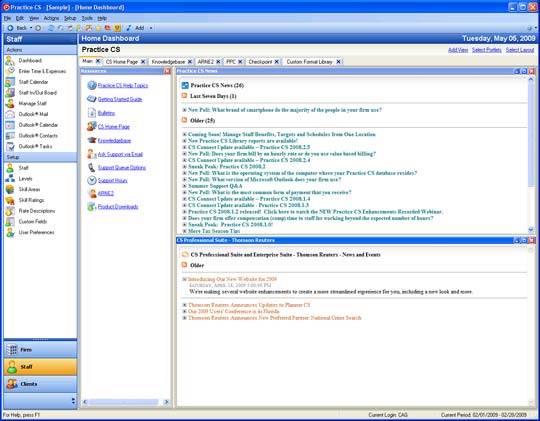The height and width of the screenshot is (421, 540).
Task: Collapse the Older (25) news section
Action: [x=185, y=120]
